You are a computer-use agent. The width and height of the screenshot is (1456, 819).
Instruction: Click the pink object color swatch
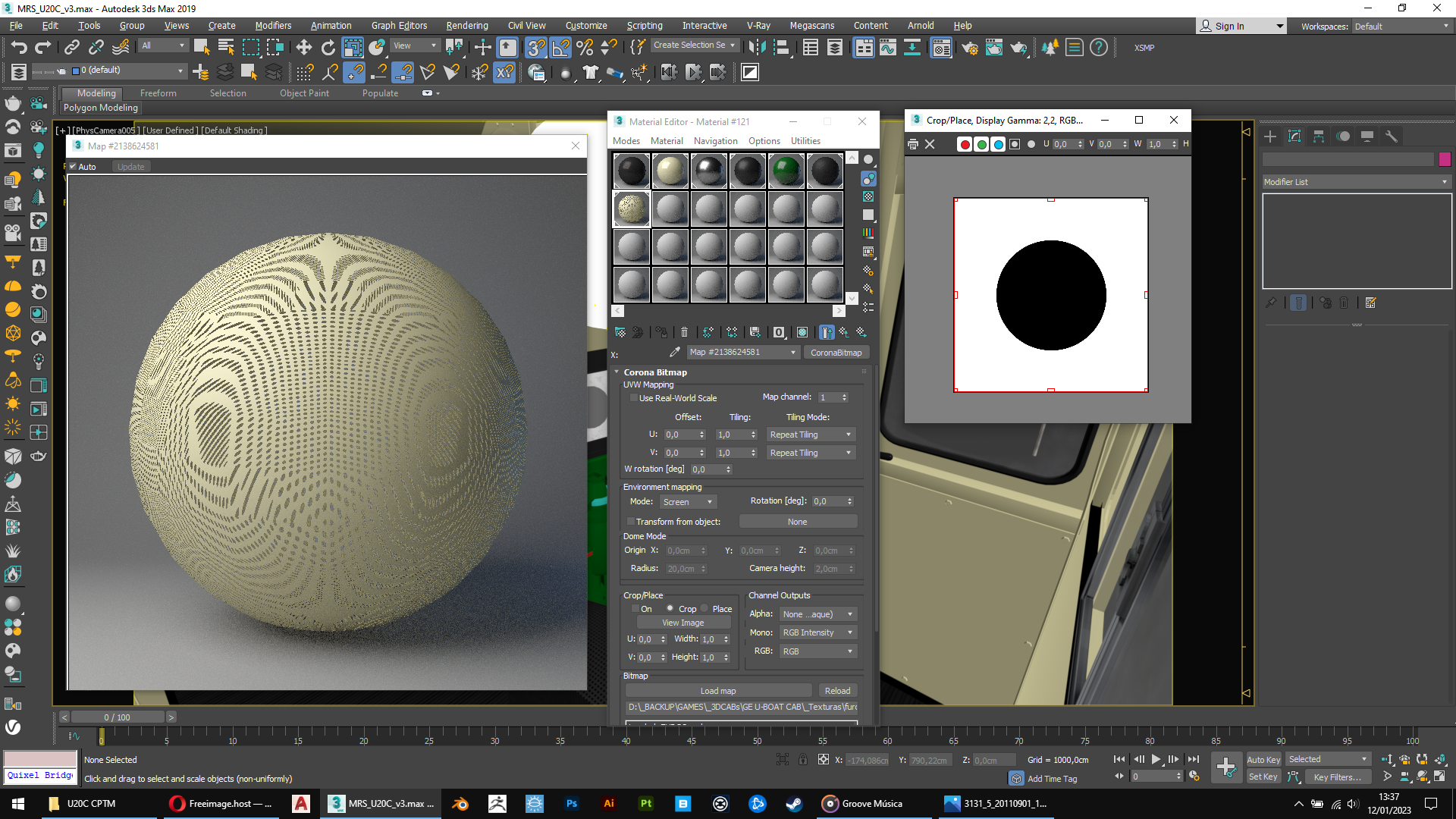[1444, 159]
